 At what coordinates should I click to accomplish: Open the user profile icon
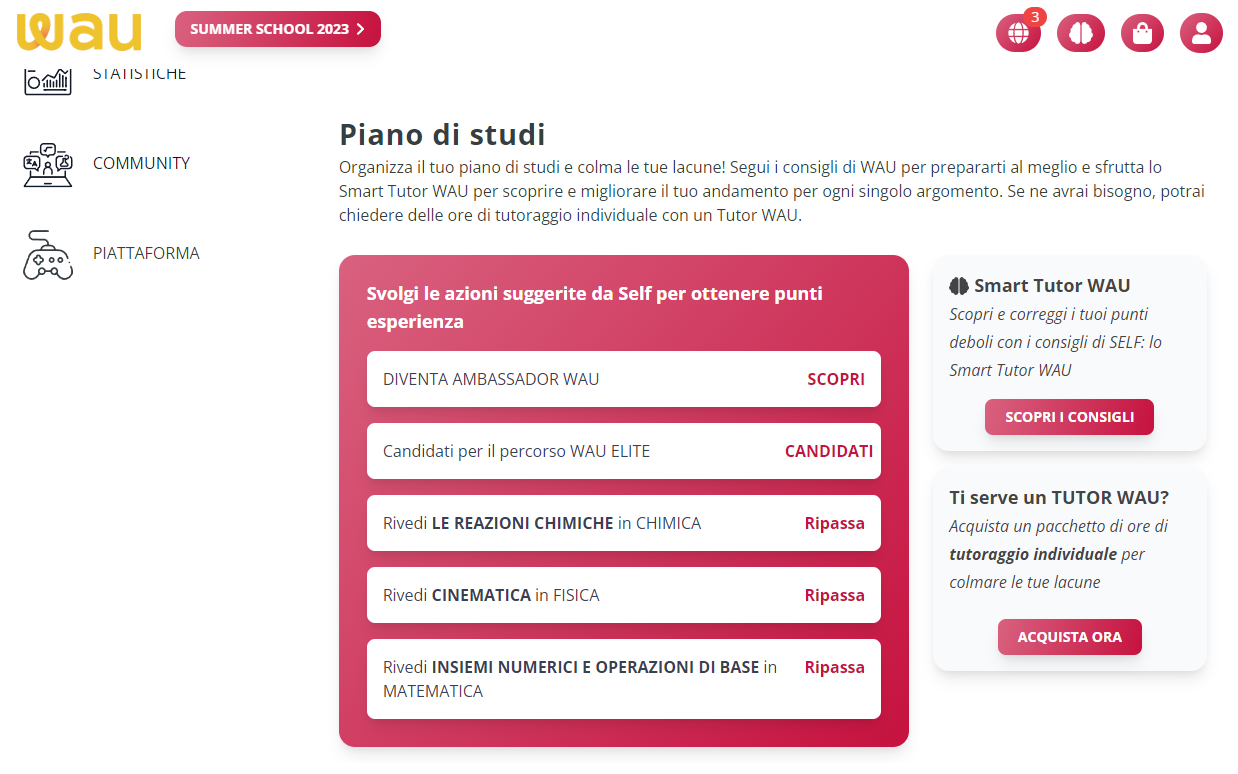coord(1201,33)
